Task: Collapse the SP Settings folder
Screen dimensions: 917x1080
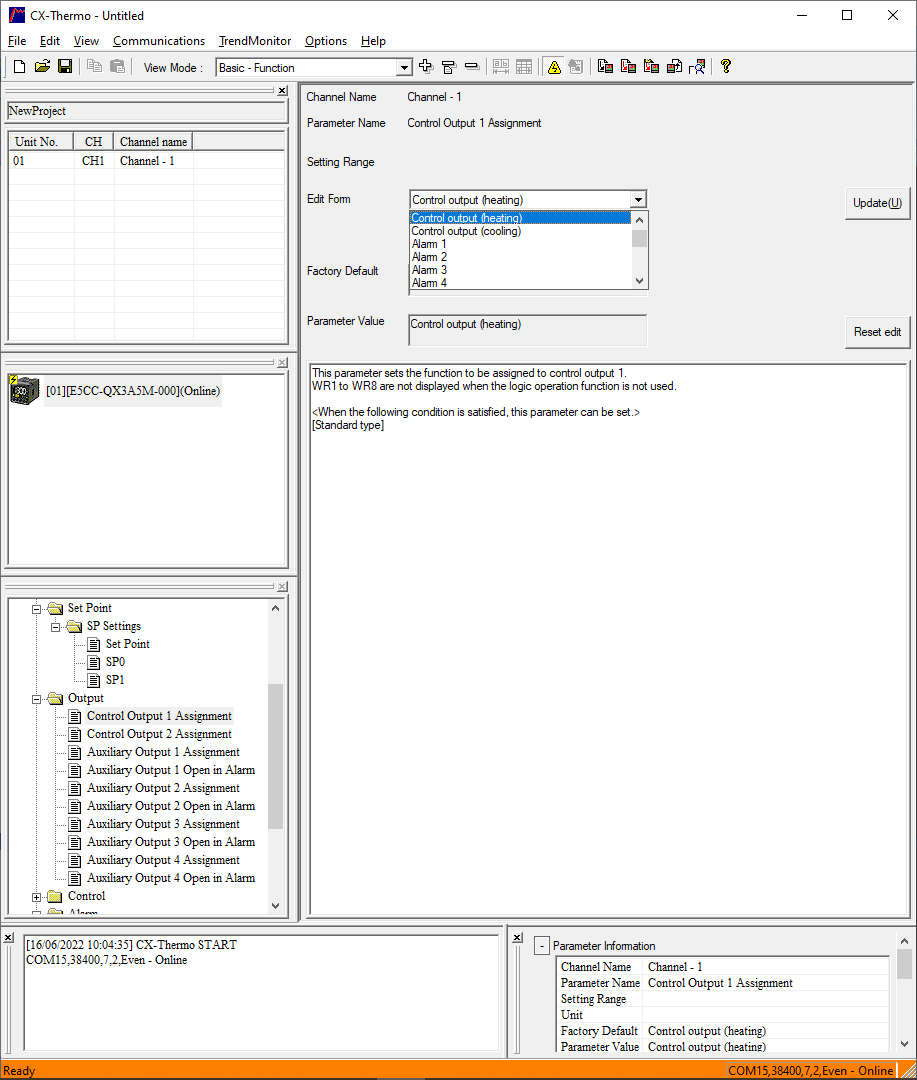Action: [56, 626]
